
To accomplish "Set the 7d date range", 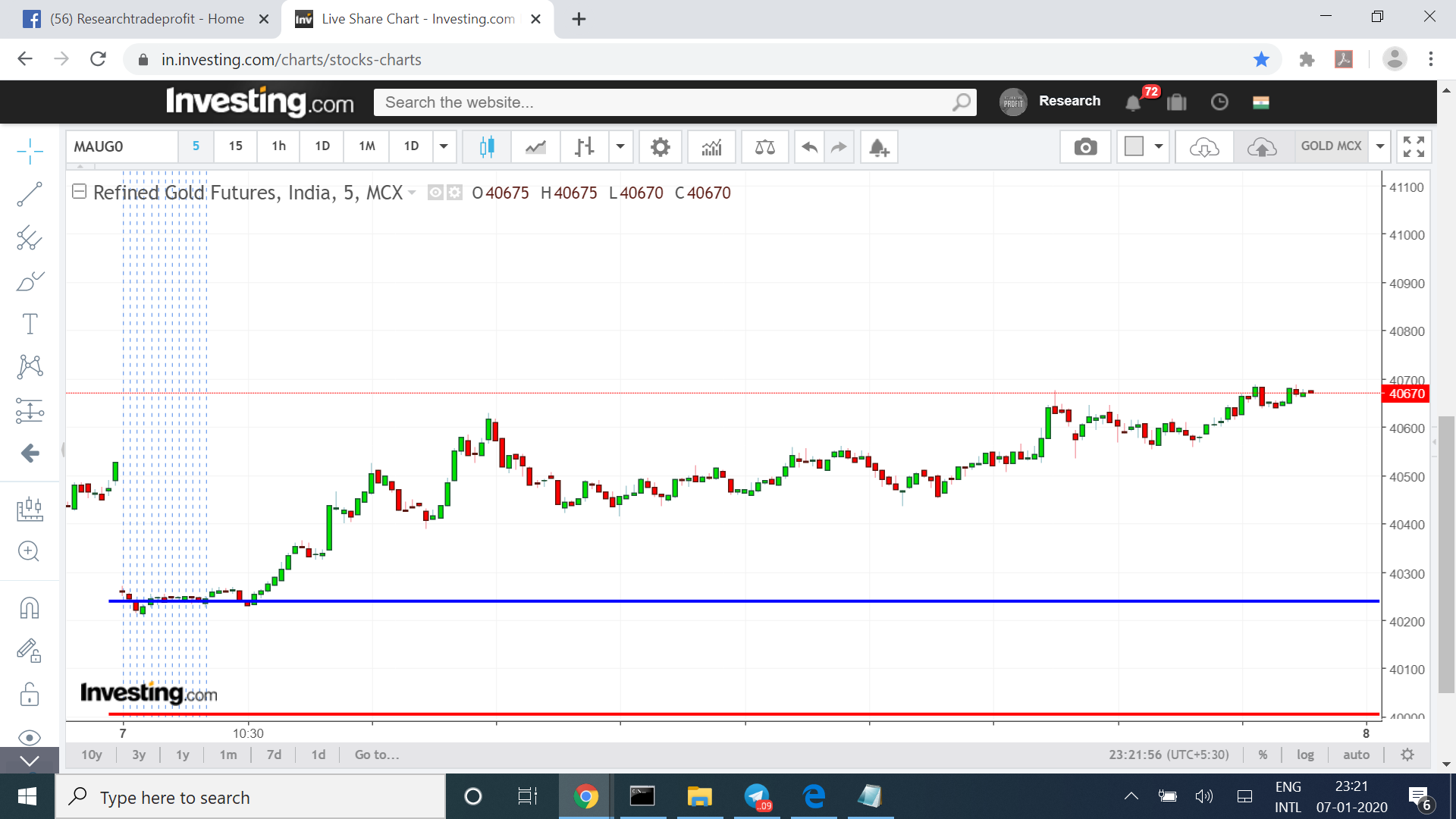I will (274, 755).
